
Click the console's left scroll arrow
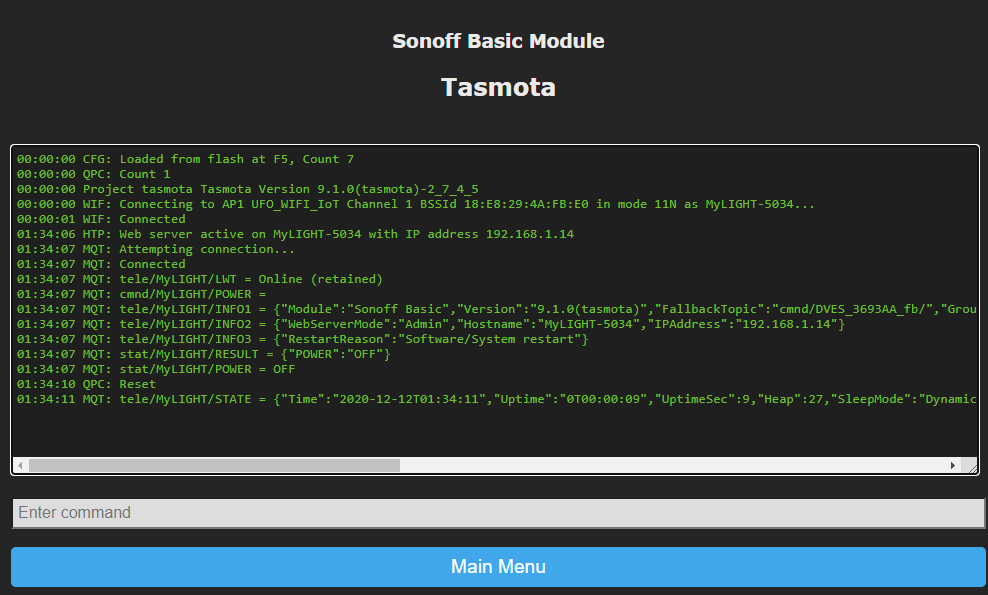[x=20, y=465]
